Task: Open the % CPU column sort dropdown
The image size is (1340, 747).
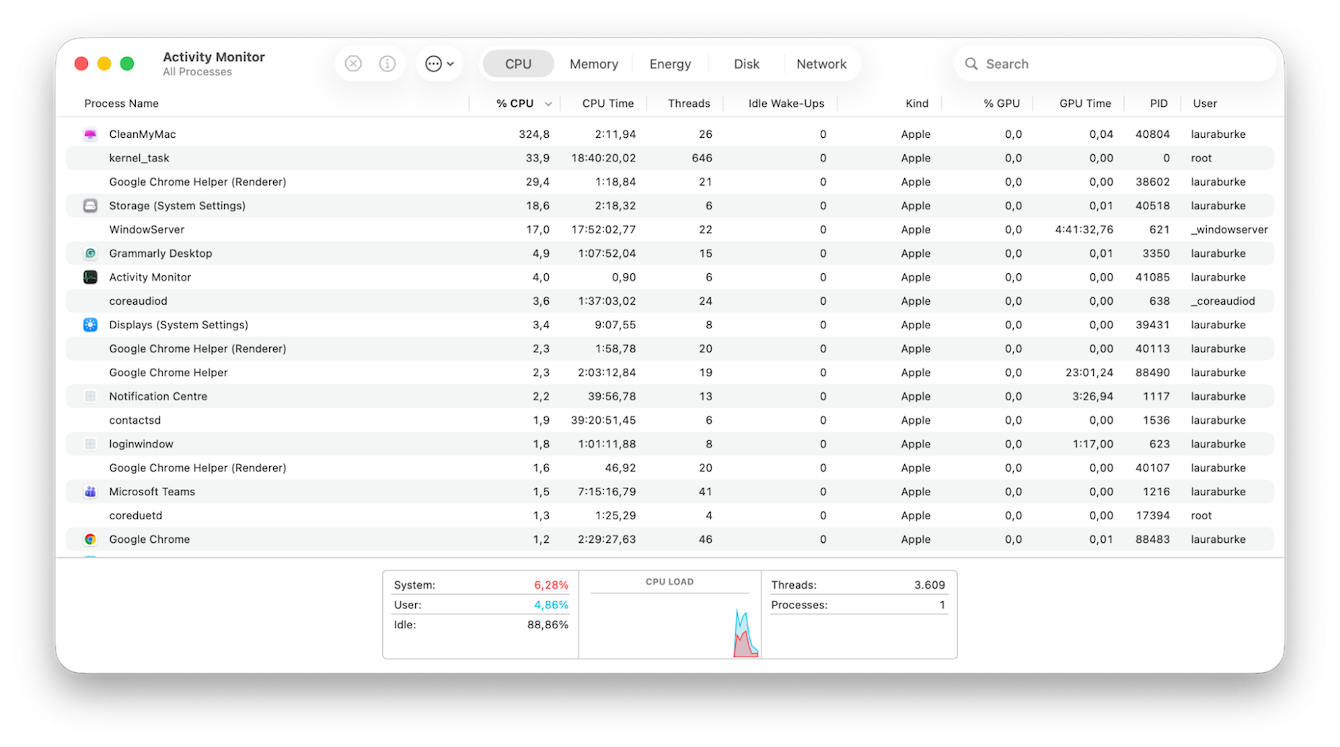Action: (549, 103)
